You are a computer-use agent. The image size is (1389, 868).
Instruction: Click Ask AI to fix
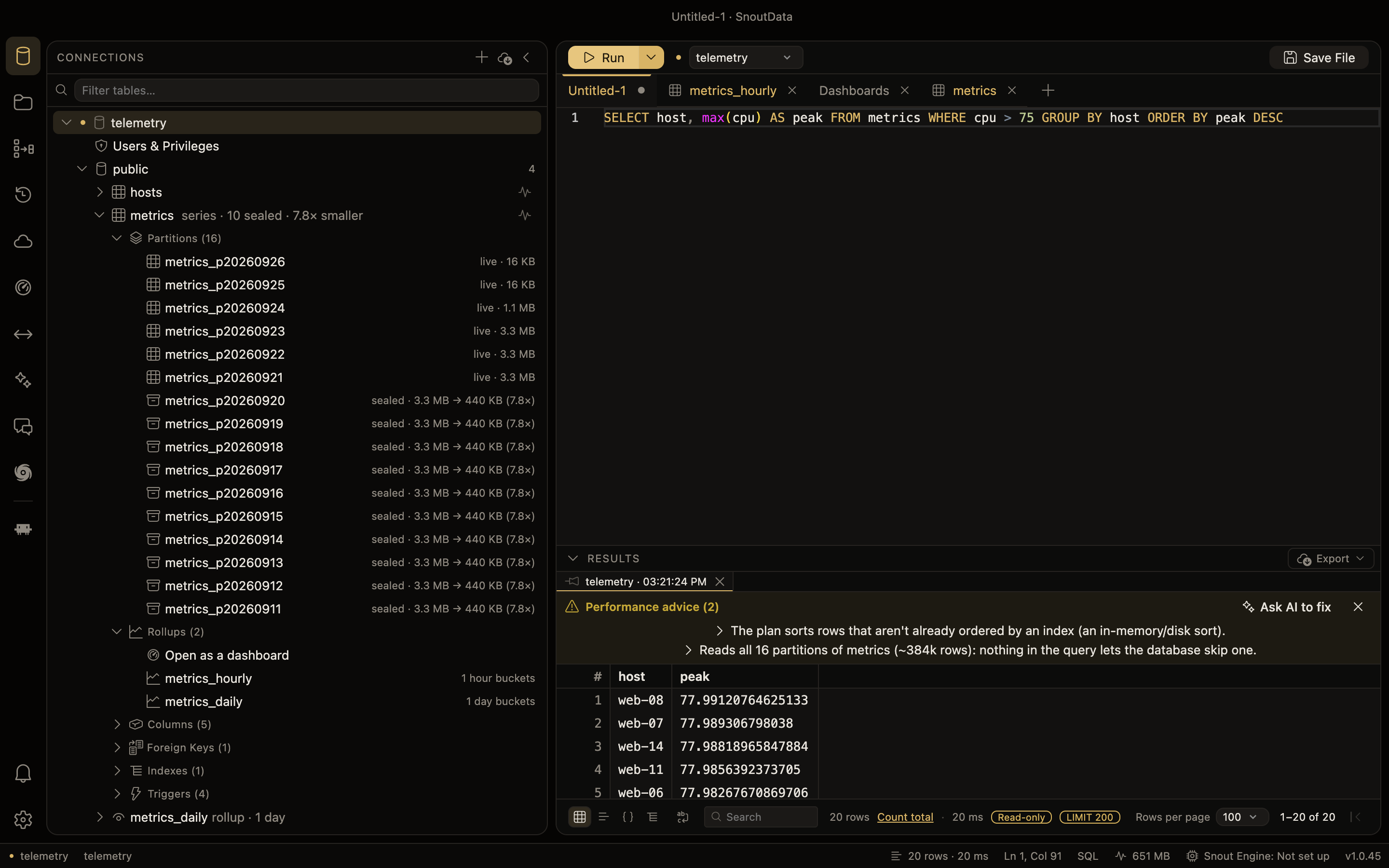coord(1286,607)
